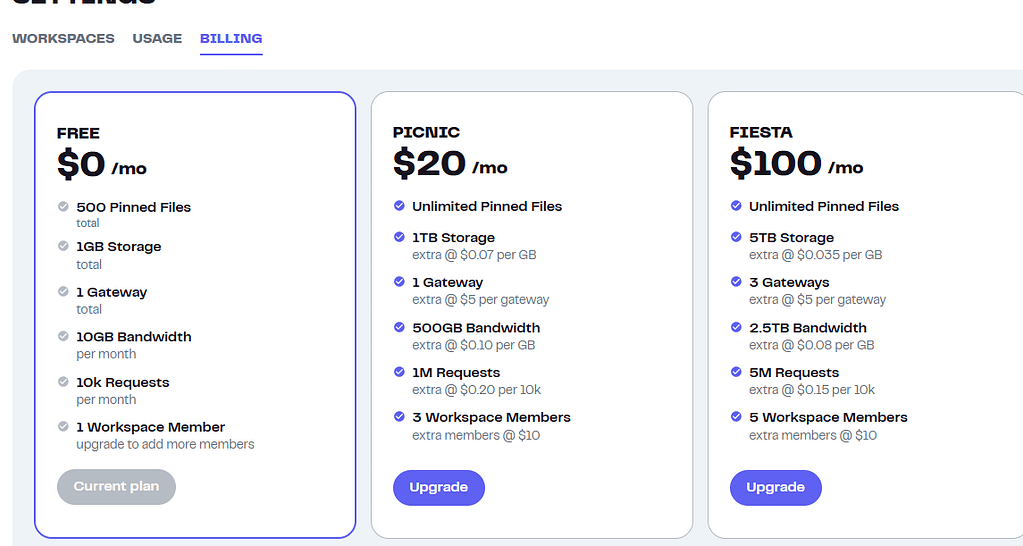Click the grey Current plan button

tap(116, 487)
